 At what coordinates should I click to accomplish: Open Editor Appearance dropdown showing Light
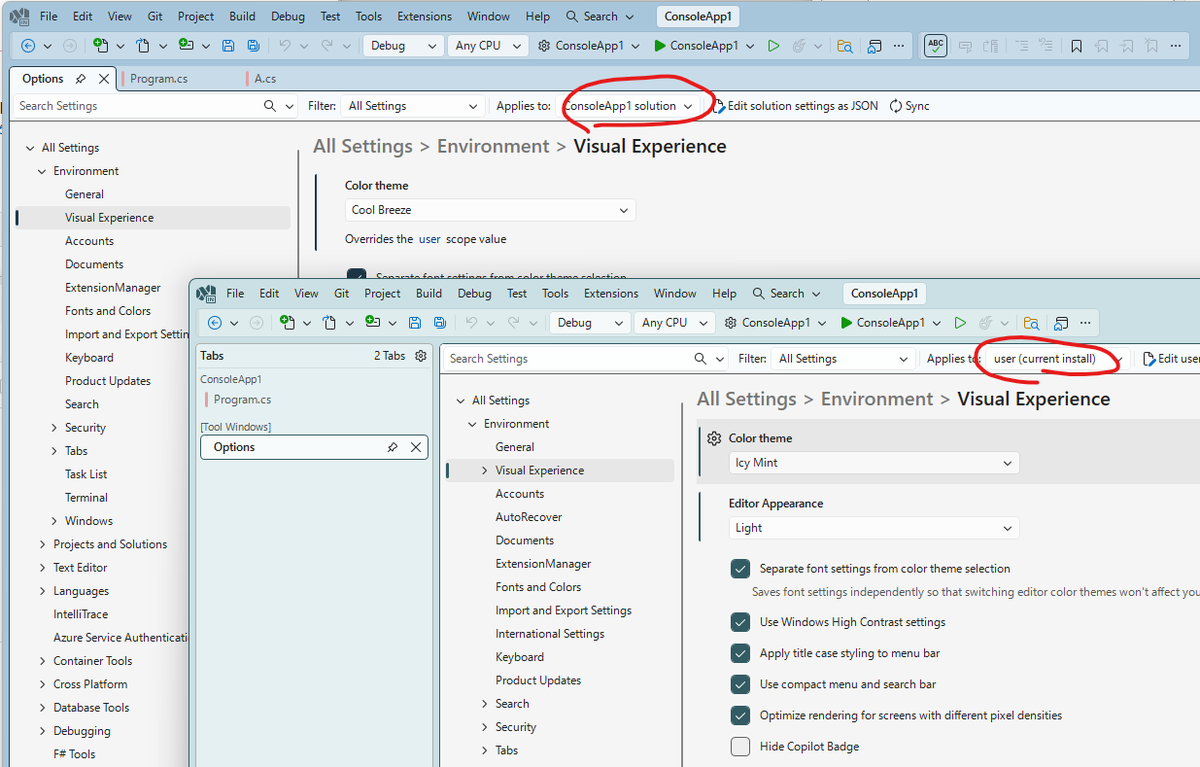(x=874, y=528)
